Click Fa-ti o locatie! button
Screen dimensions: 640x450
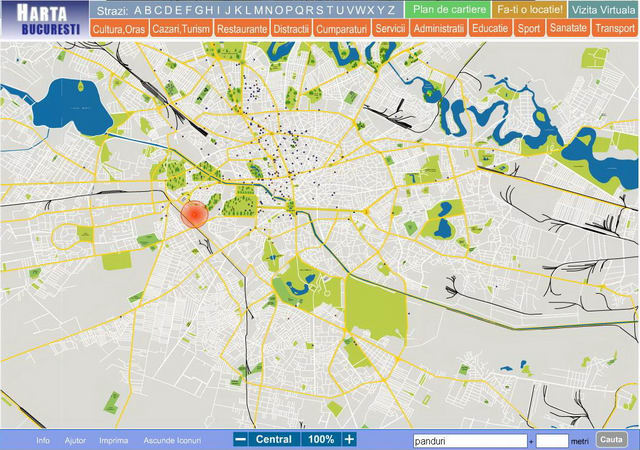coord(530,9)
